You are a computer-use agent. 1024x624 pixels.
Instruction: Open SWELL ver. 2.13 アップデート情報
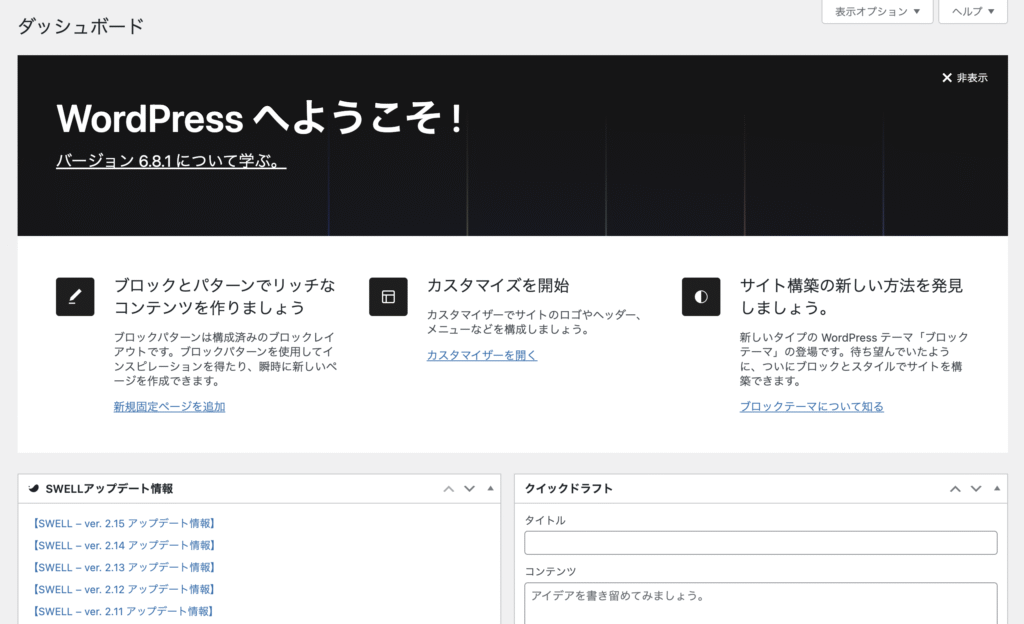coord(124,567)
